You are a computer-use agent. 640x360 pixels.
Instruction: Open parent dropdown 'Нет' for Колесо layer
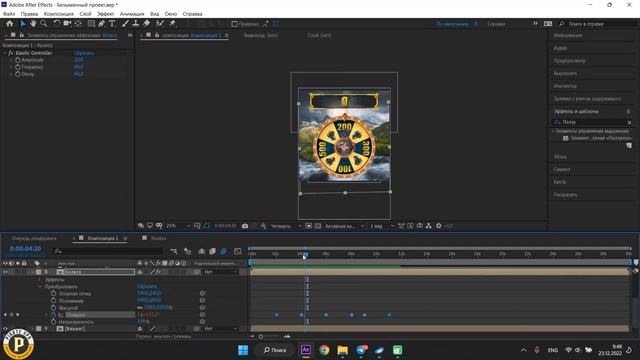pos(221,272)
